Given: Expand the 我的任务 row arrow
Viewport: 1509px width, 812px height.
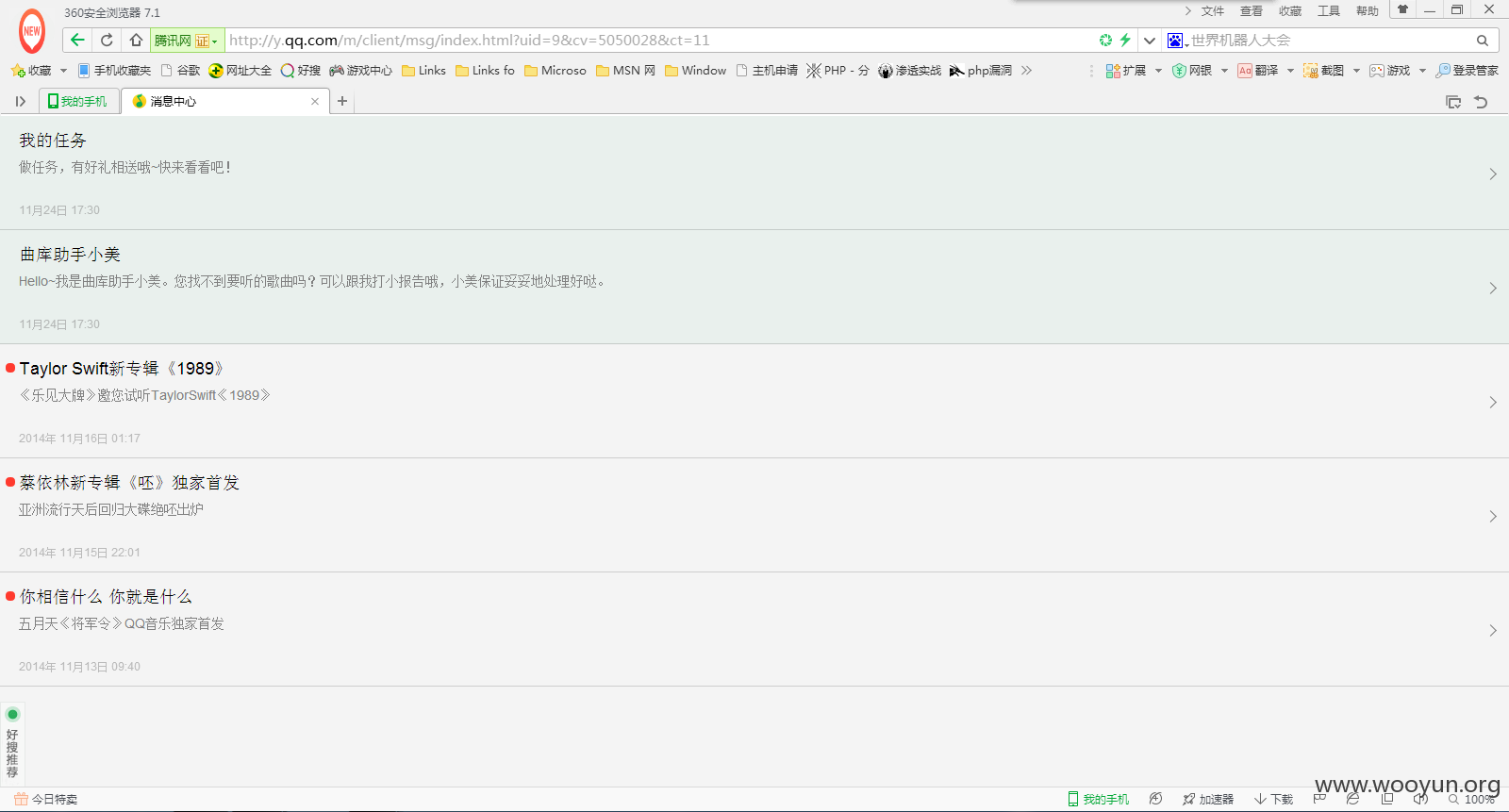Looking at the screenshot, I should click(1493, 174).
